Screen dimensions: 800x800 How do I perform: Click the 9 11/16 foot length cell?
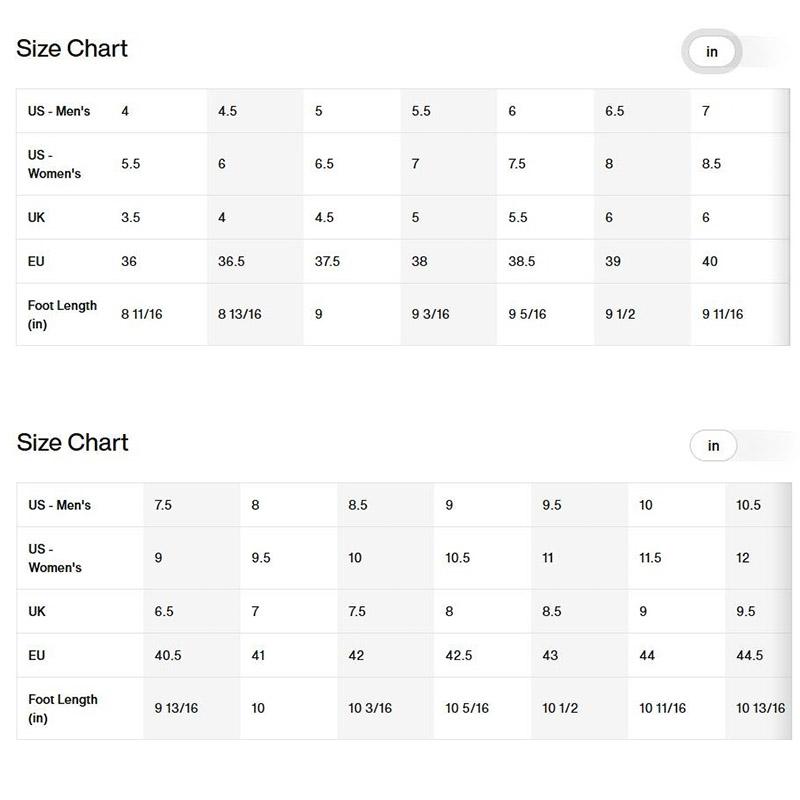pyautogui.click(x=722, y=314)
